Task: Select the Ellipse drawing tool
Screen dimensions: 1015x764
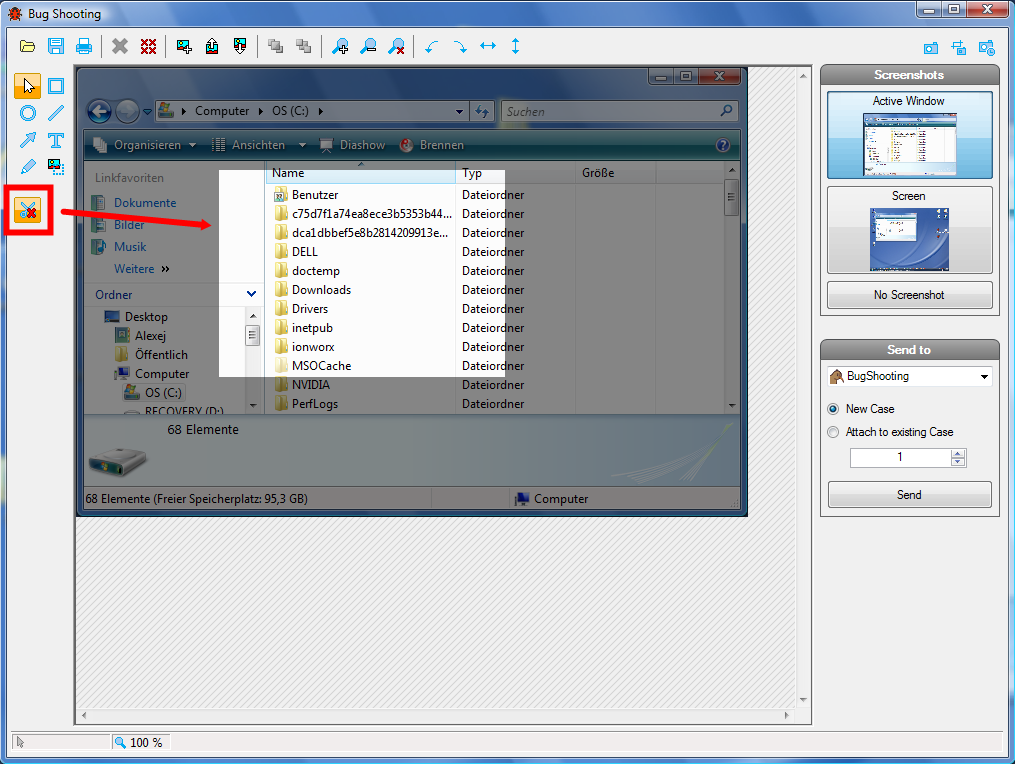Action: (x=28, y=113)
